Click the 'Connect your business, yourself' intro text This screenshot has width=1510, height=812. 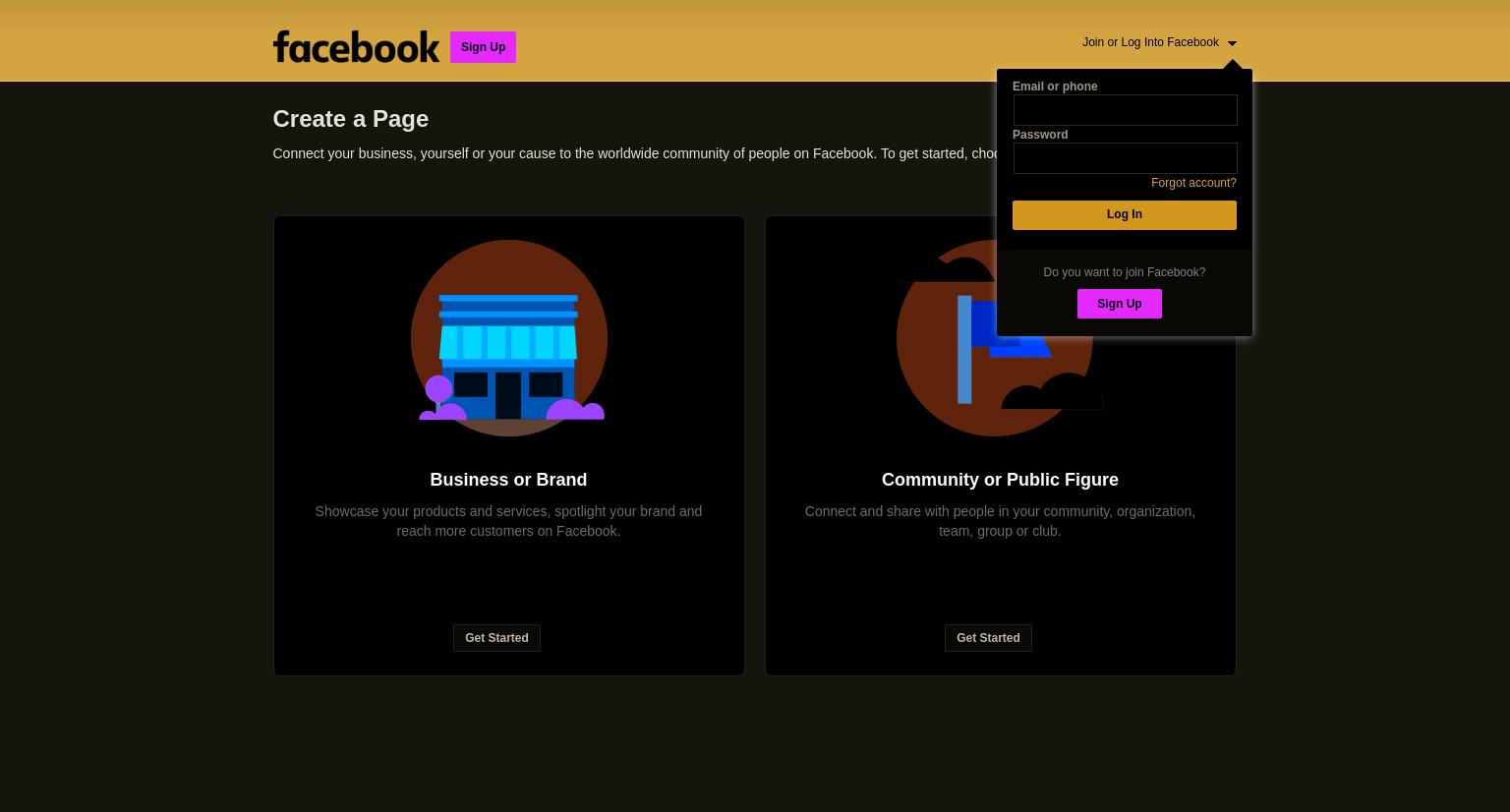pyautogui.click(x=635, y=153)
